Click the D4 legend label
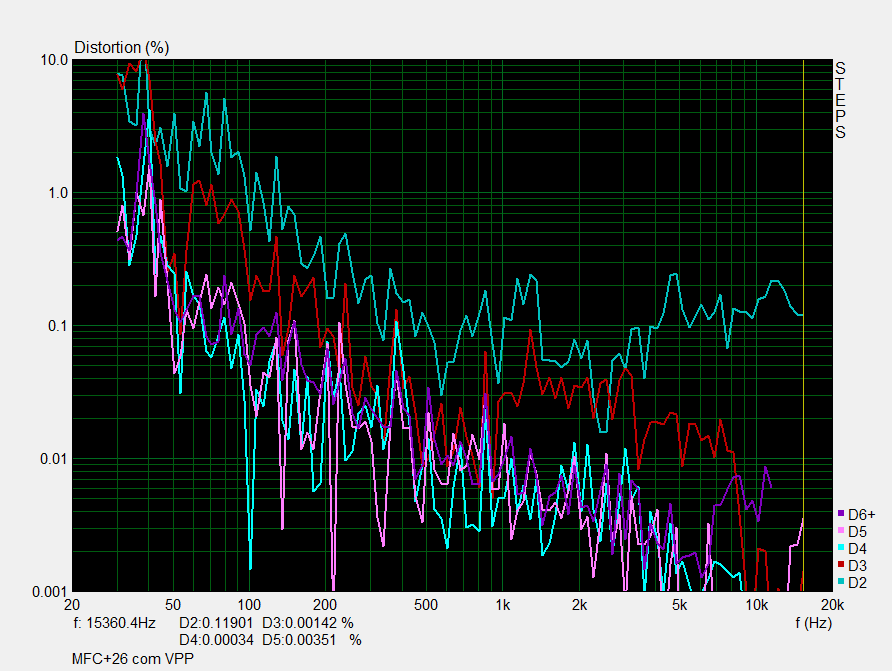Image resolution: width=892 pixels, height=671 pixels. click(x=857, y=549)
